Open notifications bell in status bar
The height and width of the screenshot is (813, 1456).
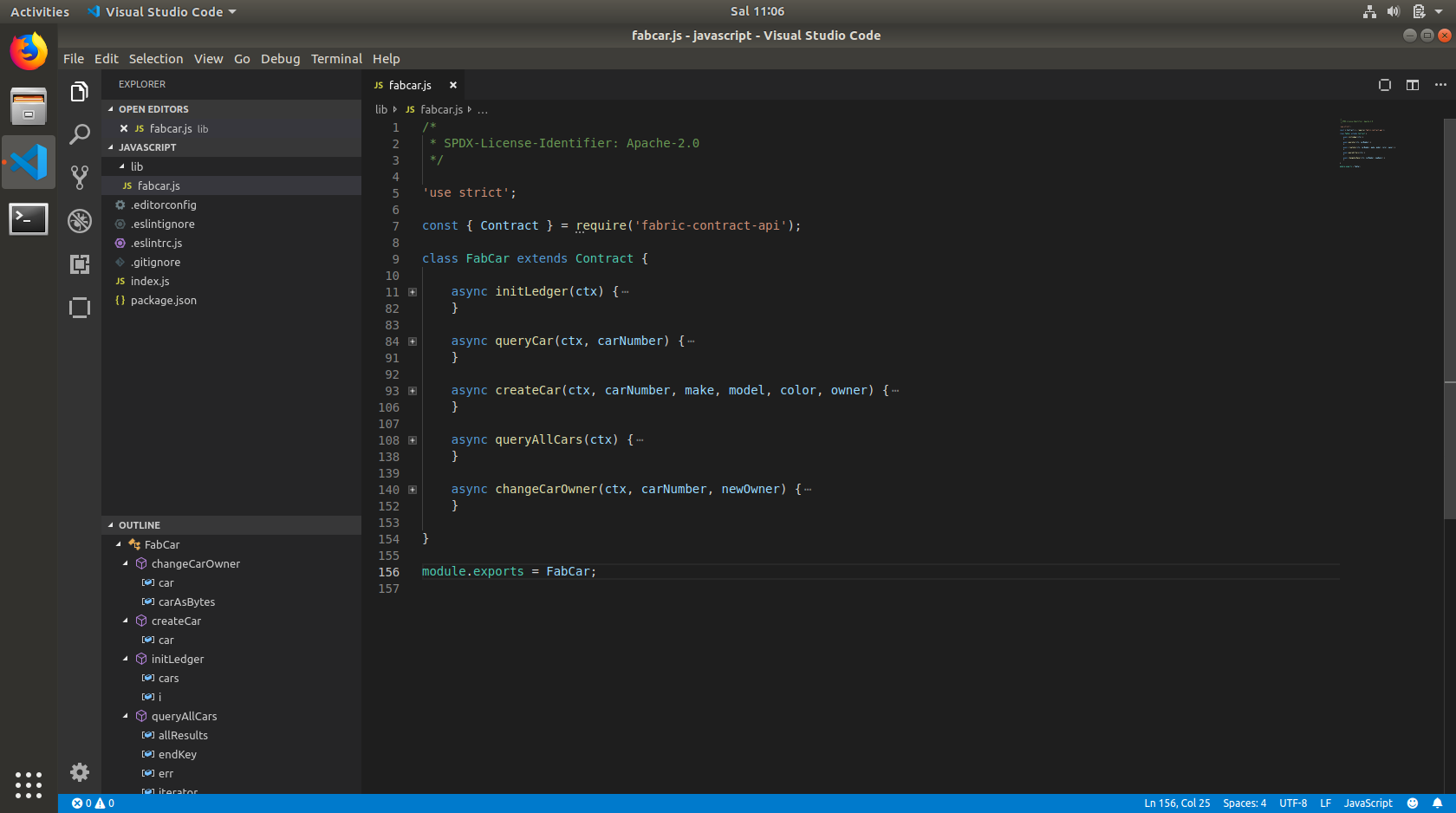[x=1438, y=803]
